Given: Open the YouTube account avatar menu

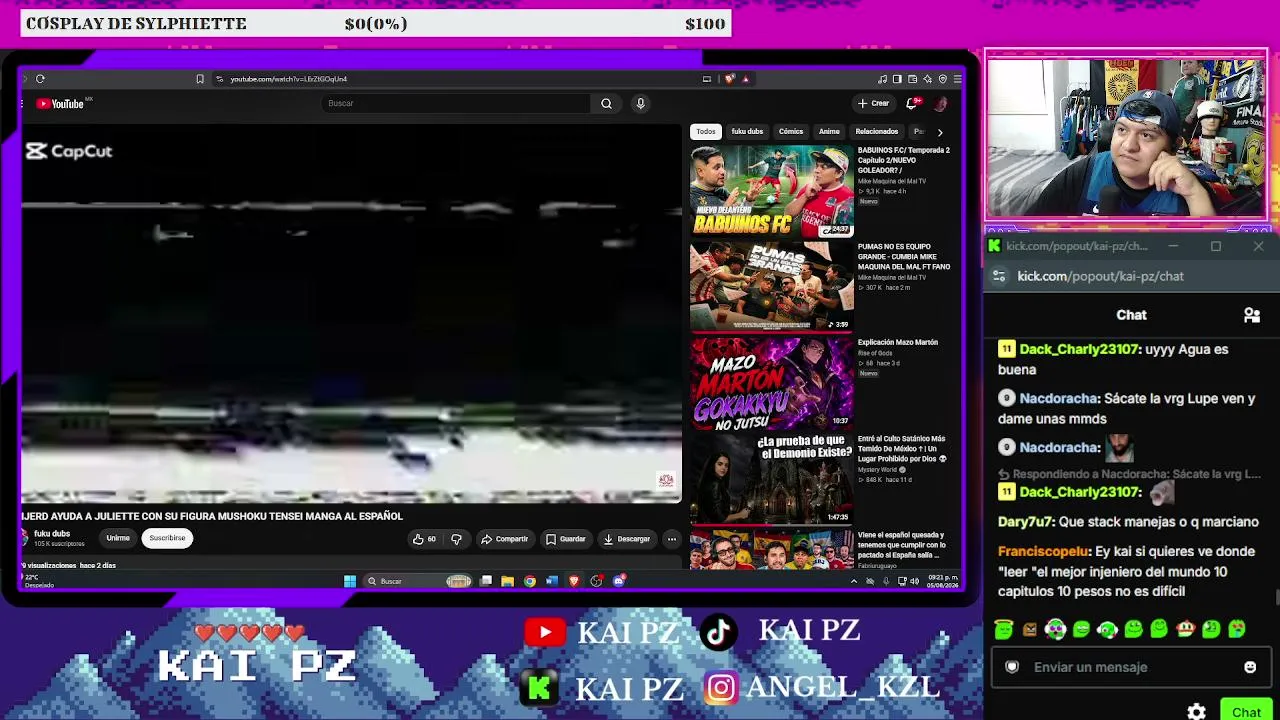Looking at the screenshot, I should (940, 103).
